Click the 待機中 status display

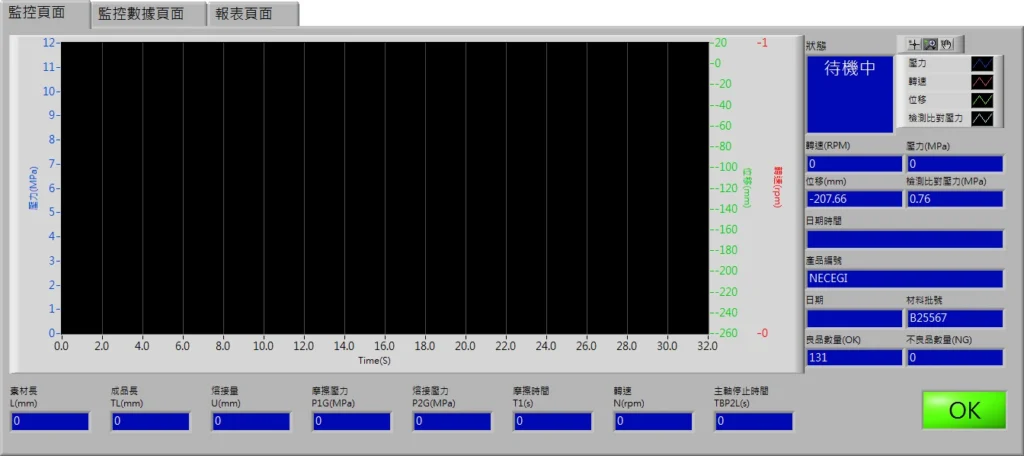(849, 93)
